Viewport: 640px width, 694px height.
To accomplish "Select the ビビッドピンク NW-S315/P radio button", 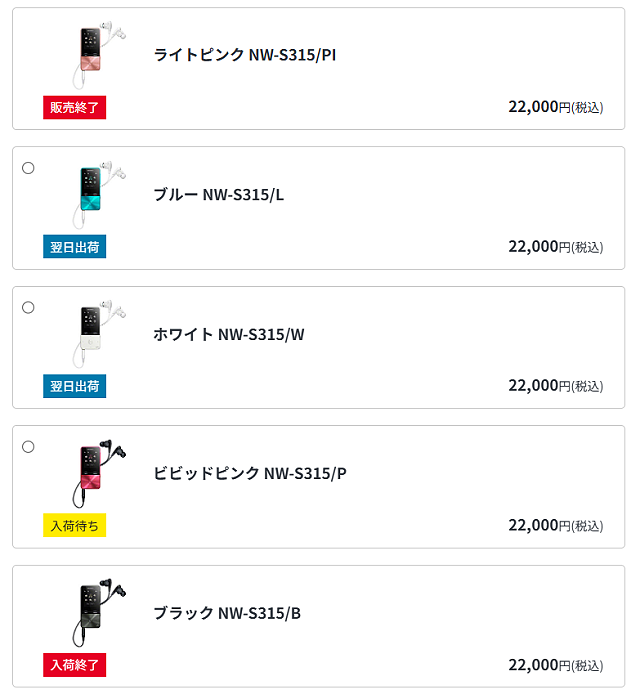I will tap(28, 446).
